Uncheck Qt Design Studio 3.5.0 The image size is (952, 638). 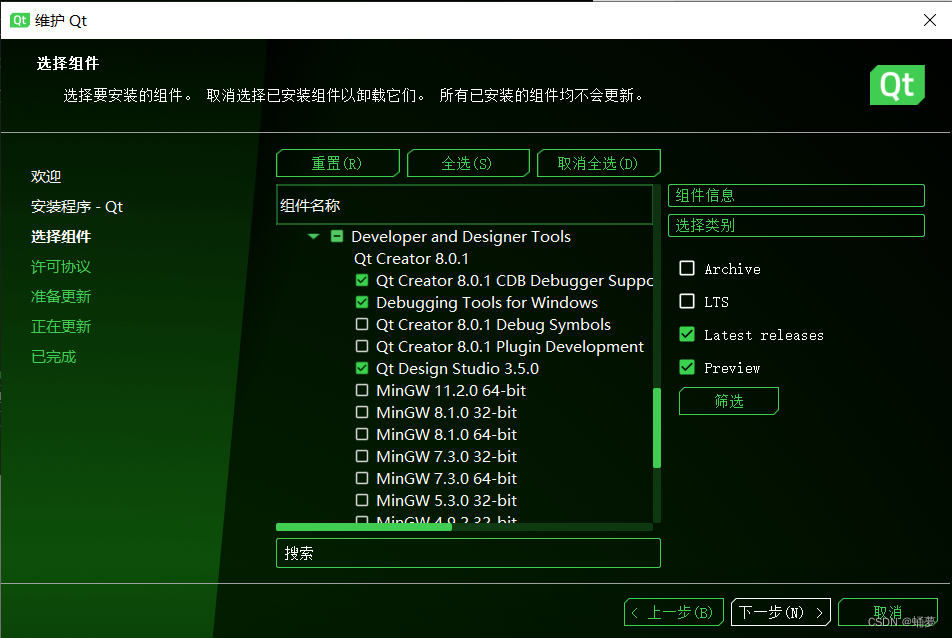click(x=362, y=368)
